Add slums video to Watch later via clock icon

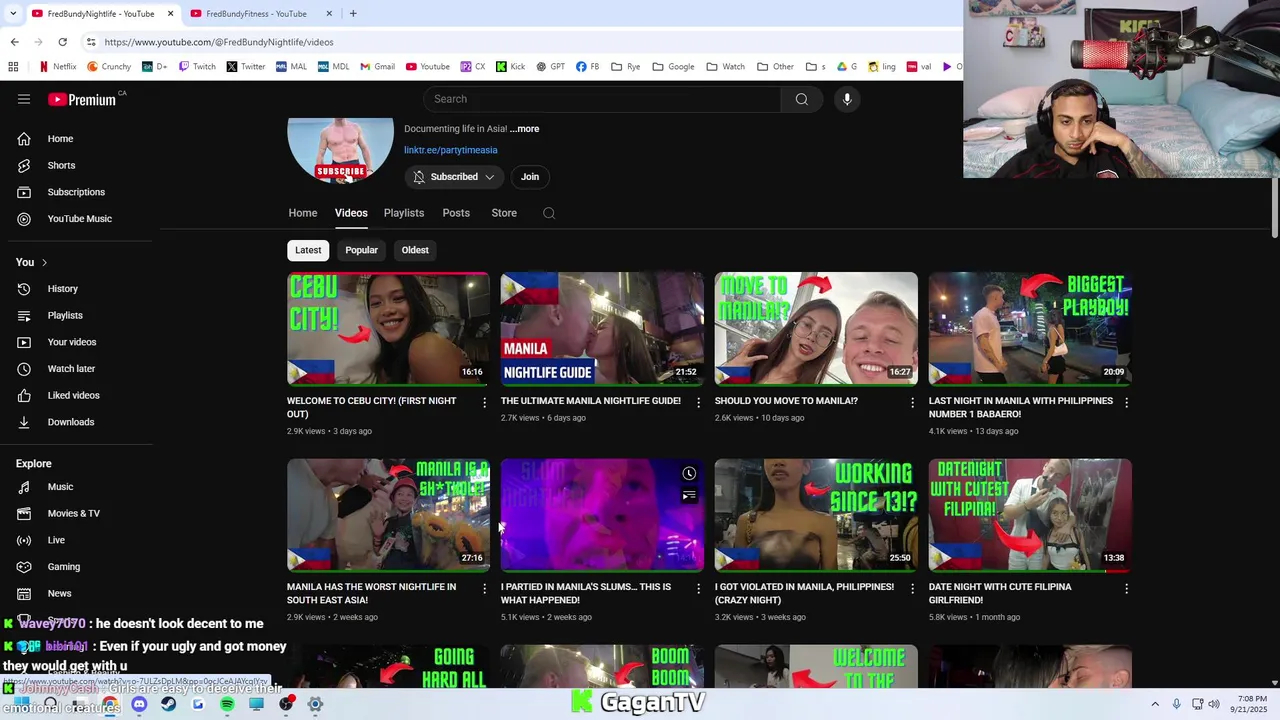tap(689, 473)
